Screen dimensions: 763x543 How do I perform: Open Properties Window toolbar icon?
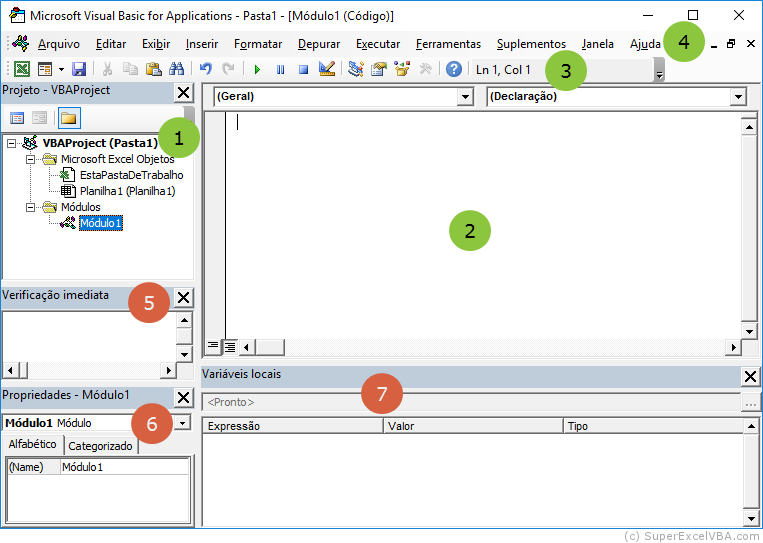(x=379, y=69)
